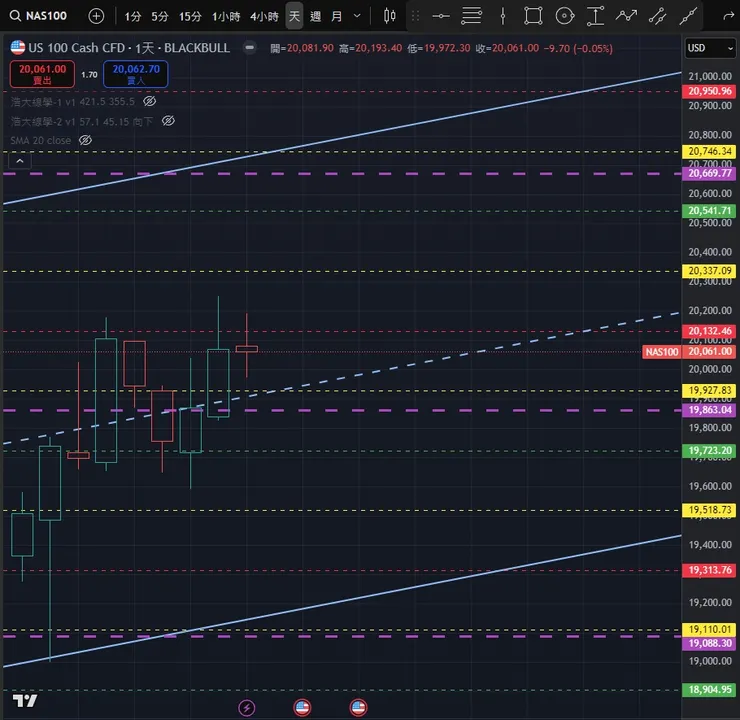Switch to the 5分 timeframe

click(160, 17)
